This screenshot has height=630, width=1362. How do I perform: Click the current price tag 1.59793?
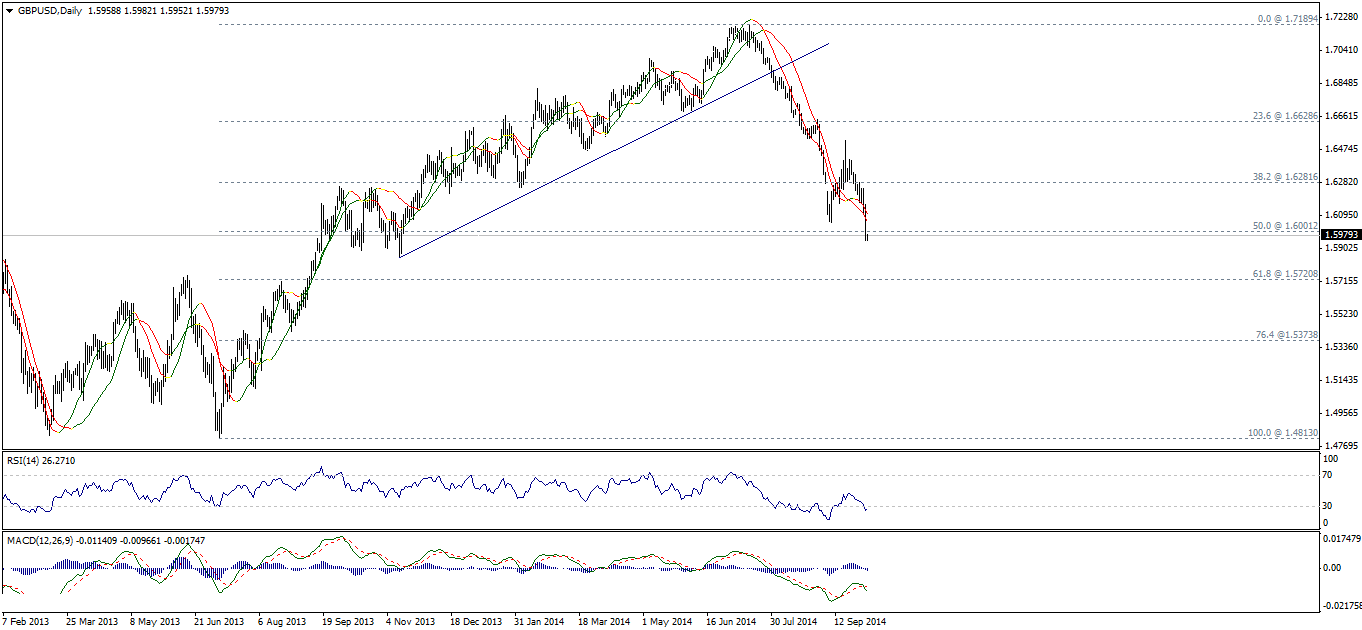[1341, 235]
